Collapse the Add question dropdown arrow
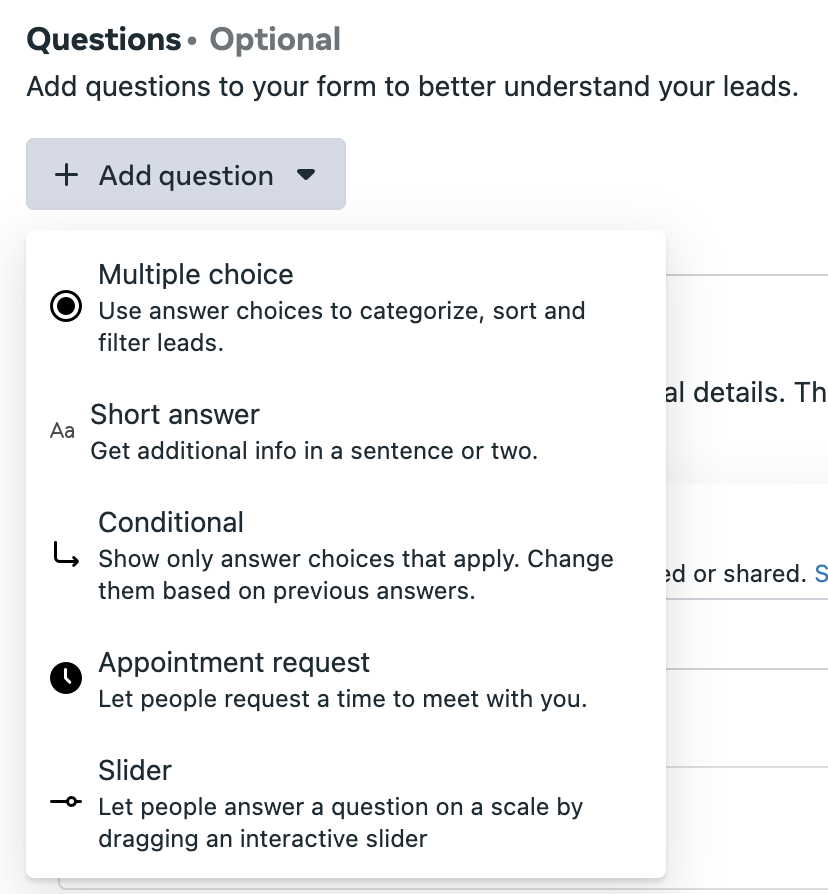 (306, 174)
